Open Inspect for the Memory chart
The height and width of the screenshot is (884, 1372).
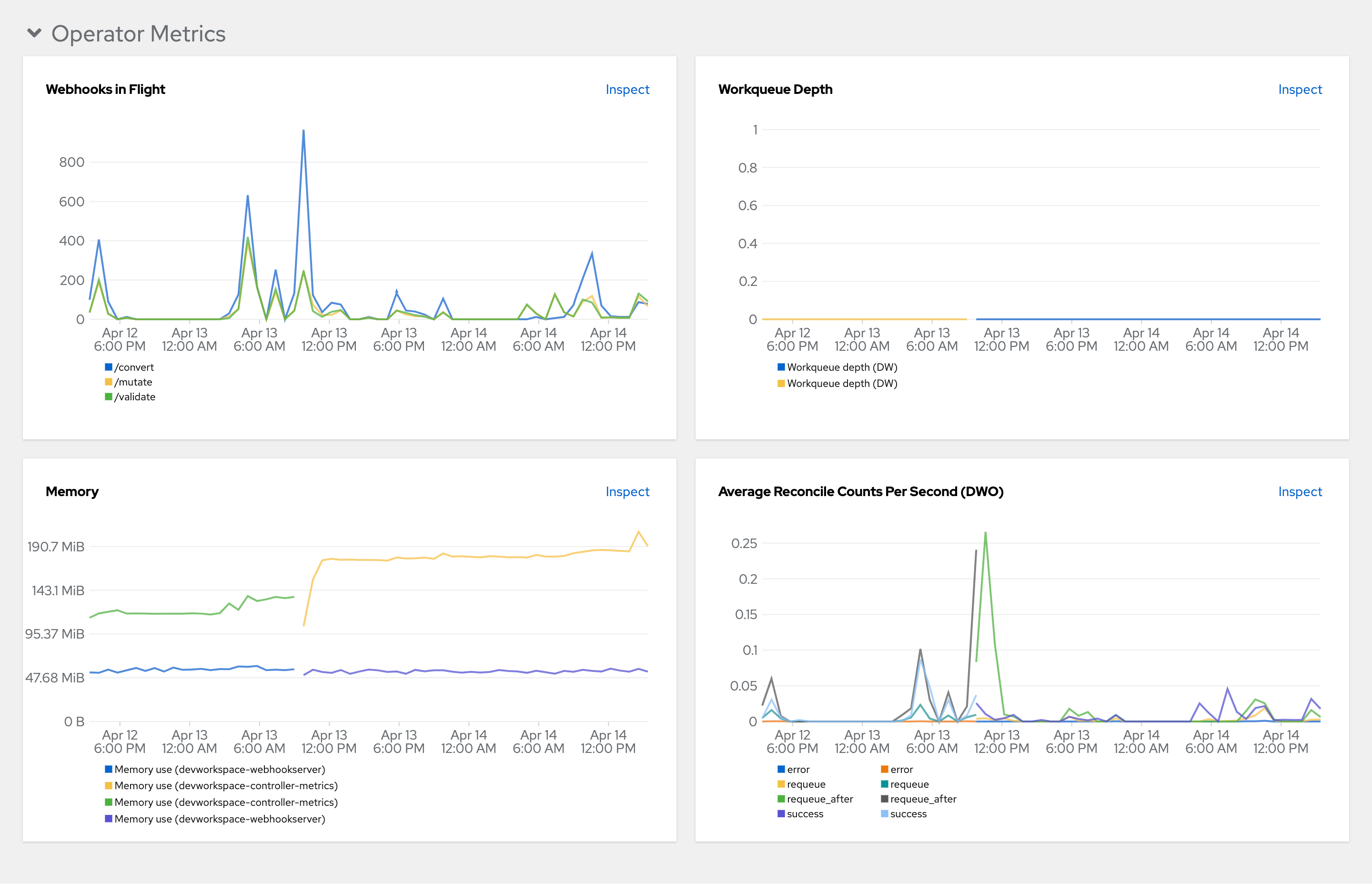(626, 492)
